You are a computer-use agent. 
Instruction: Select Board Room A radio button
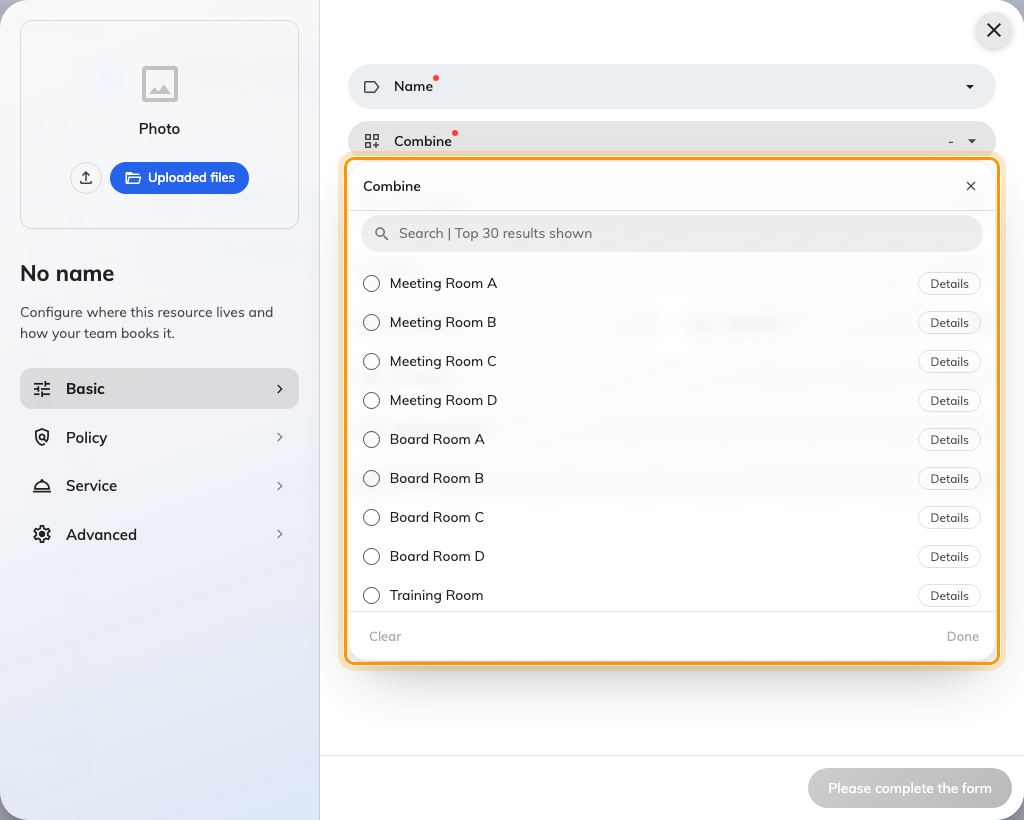click(x=372, y=439)
